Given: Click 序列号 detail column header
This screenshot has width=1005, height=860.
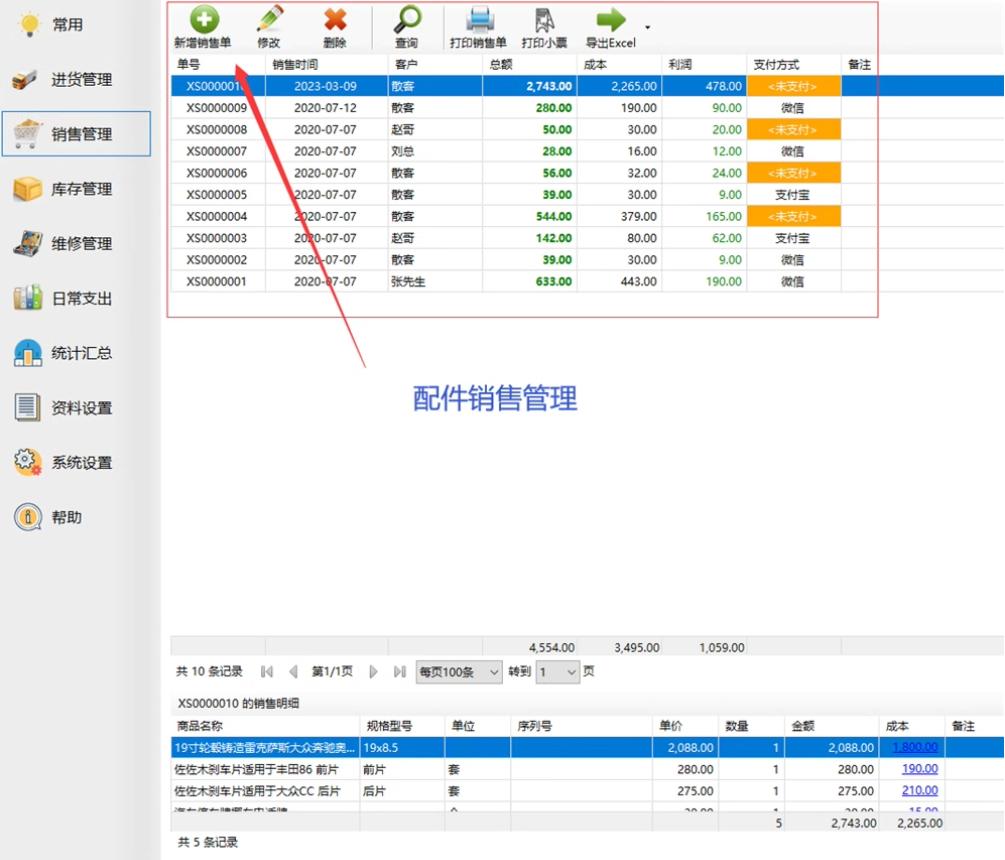Looking at the screenshot, I should [581, 726].
